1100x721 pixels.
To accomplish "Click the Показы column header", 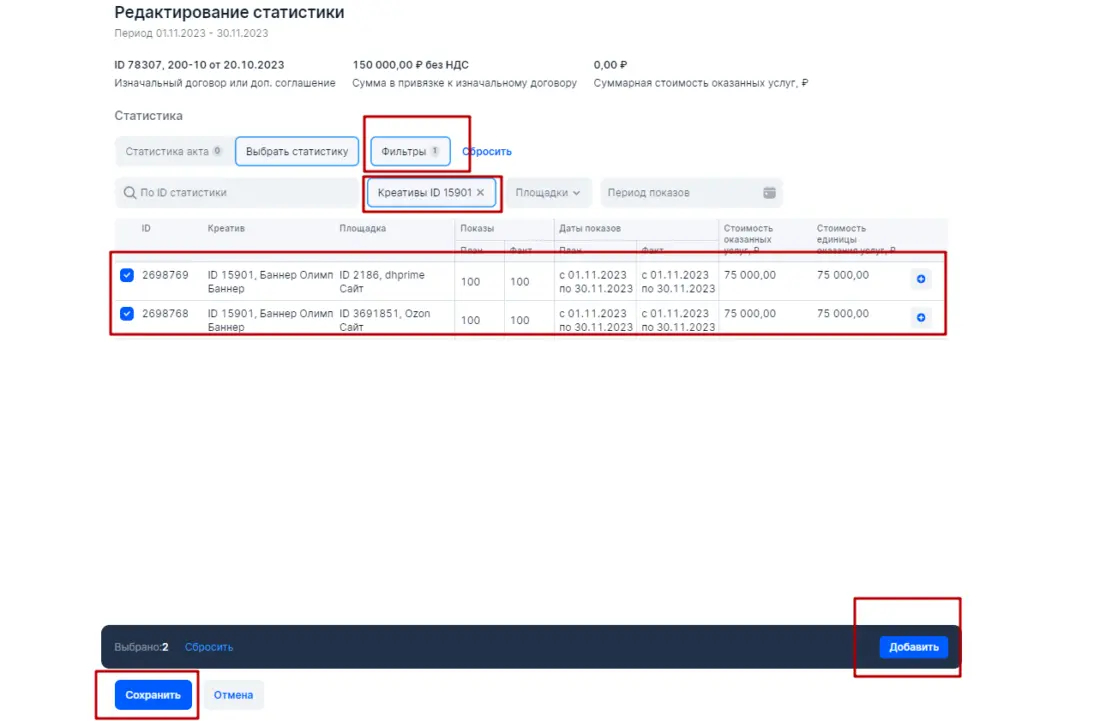I will click(x=477, y=229).
